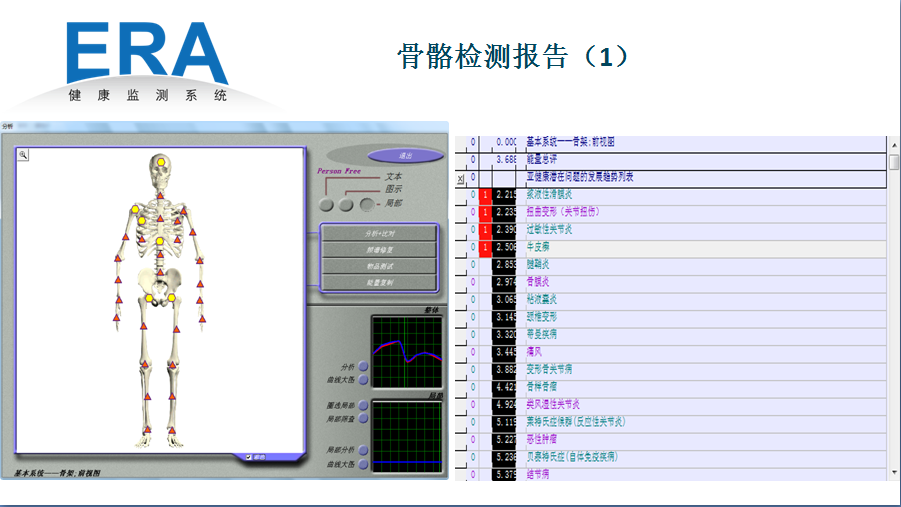Click the yellow marker on the skull
Viewport: 901px width, 507px height.
pyautogui.click(x=160, y=162)
